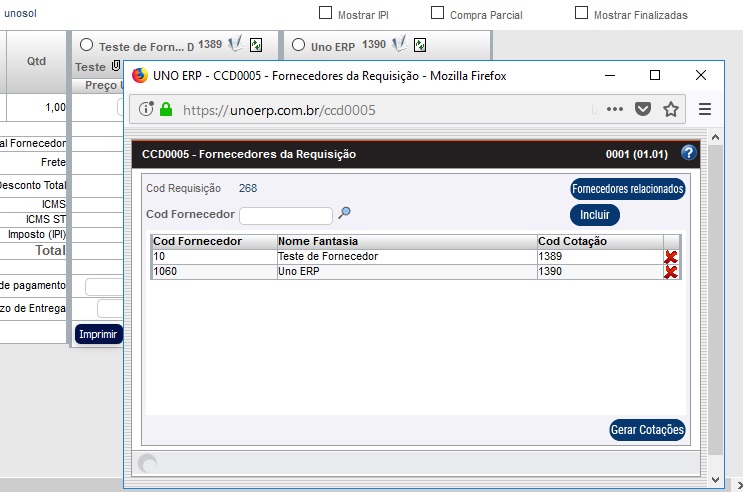743x492 pixels.
Task: Remove the Uno ERP supplier row
Action: pos(671,272)
